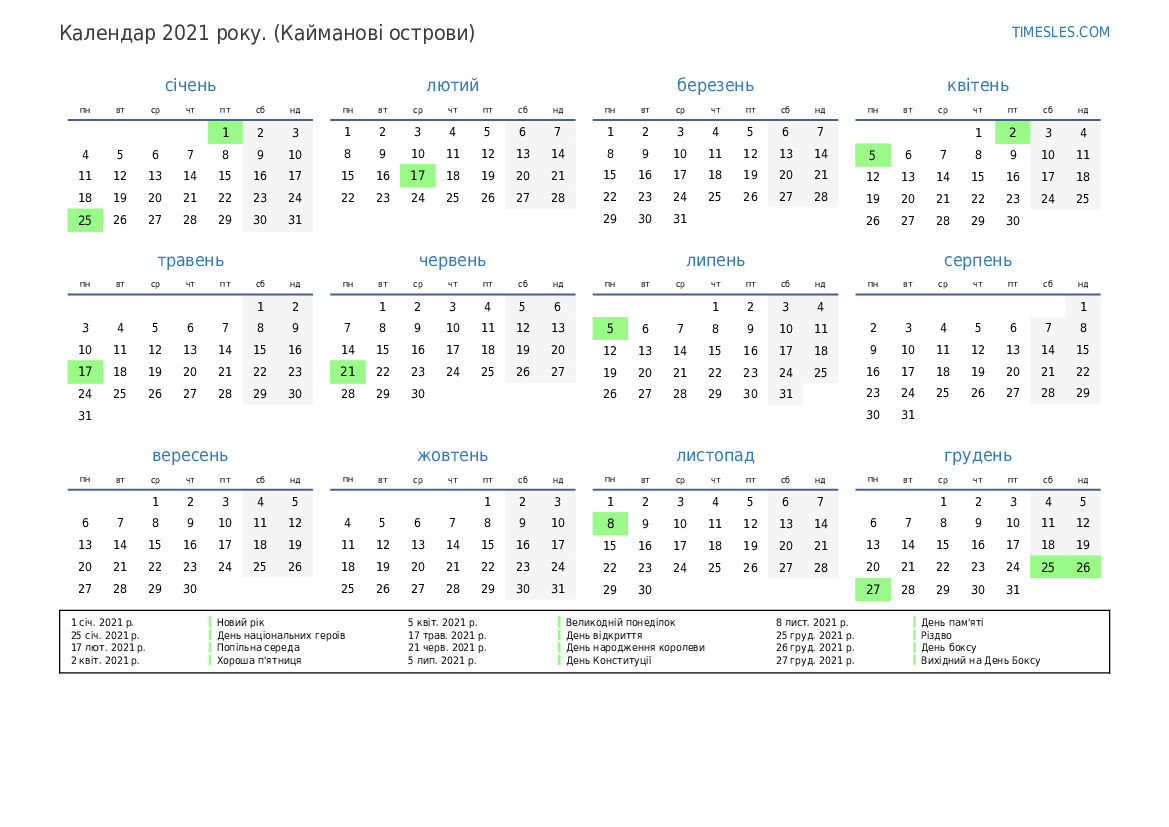Click highlighted 25 in січень
Image resolution: width=1169 pixels, height=827 pixels.
[85, 220]
